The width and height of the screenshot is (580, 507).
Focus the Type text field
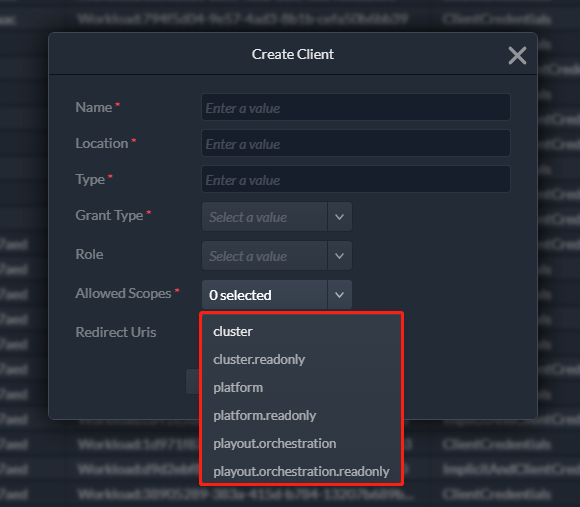(356, 179)
